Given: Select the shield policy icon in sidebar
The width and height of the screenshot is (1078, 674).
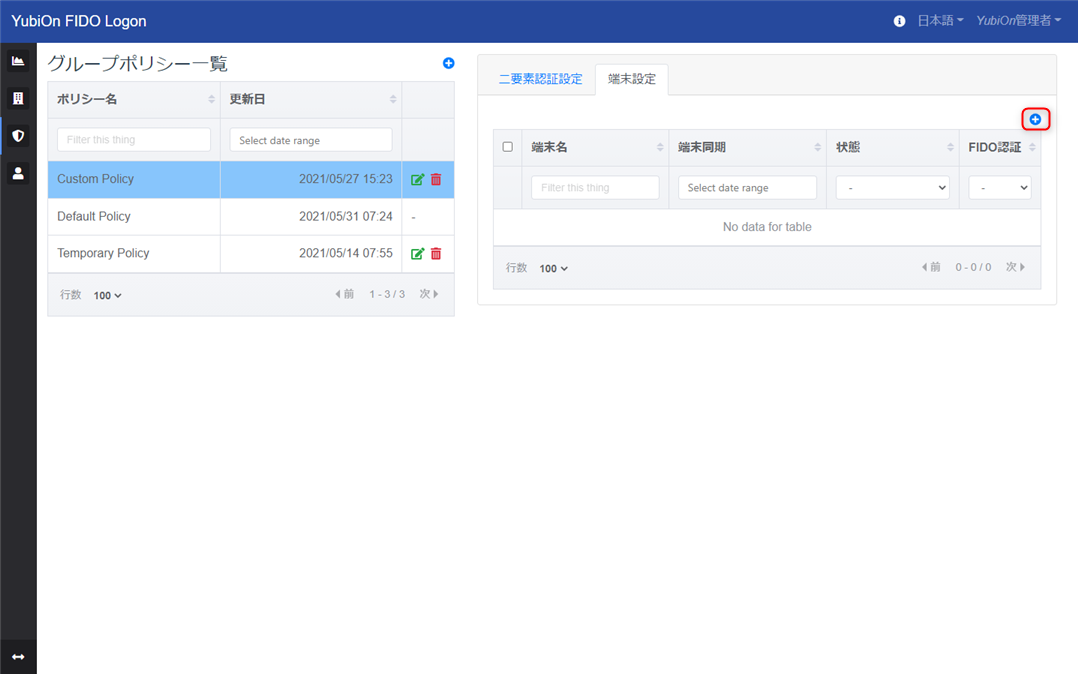Looking at the screenshot, I should [x=18, y=135].
